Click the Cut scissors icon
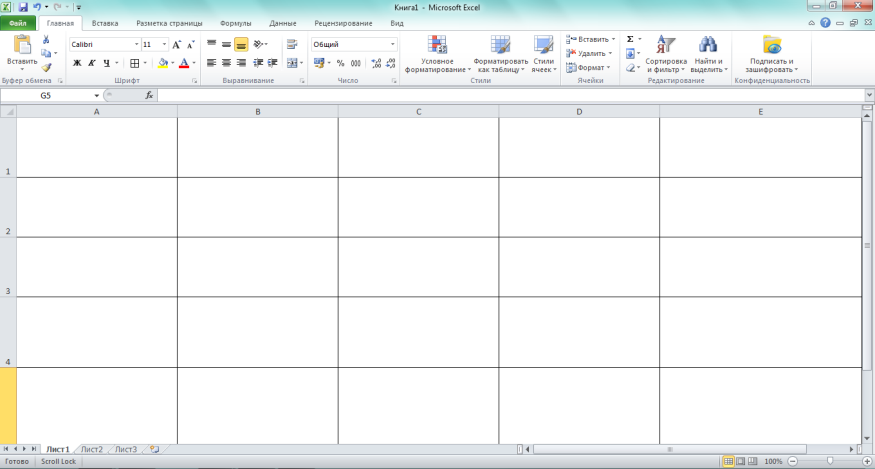This screenshot has width=875, height=469. (x=46, y=40)
